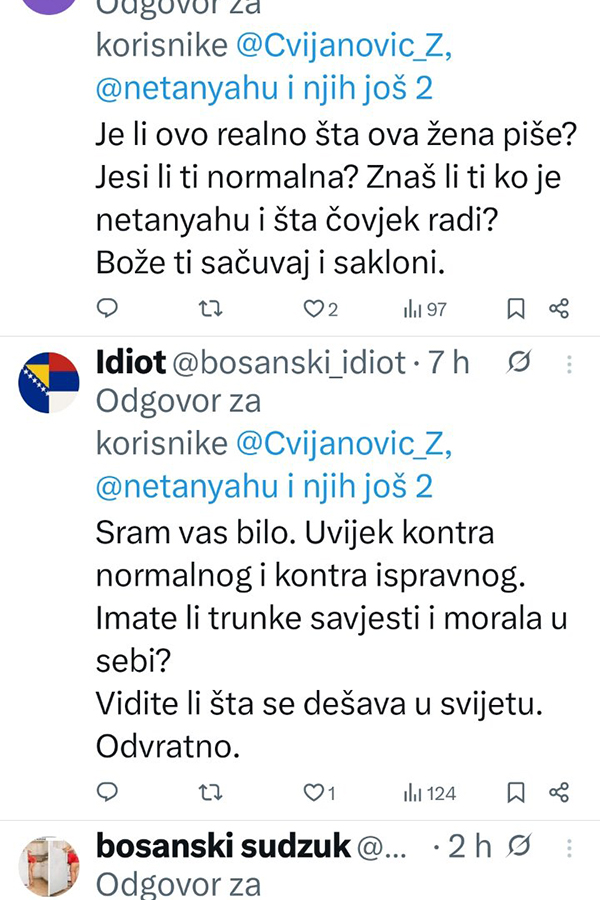Bookmark the tweet with 97 views
This screenshot has height=900, width=600.
pyautogui.click(x=516, y=309)
